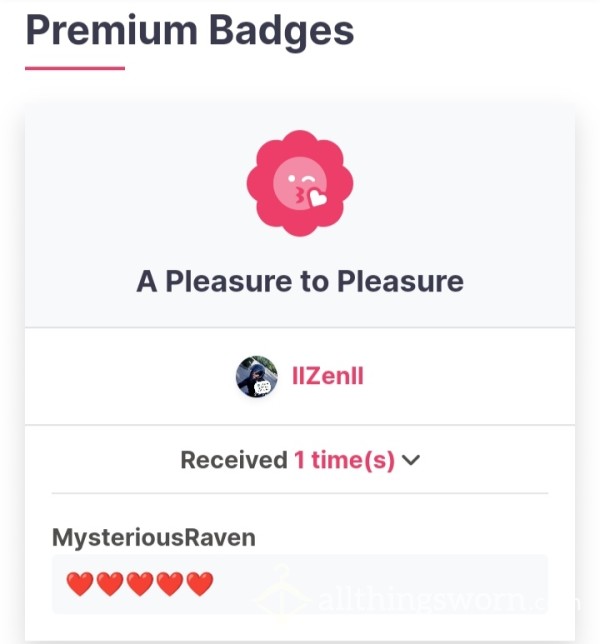Image resolution: width=600 pixels, height=644 pixels.
Task: Toggle the Received 1 time(s) list
Action: [300, 460]
